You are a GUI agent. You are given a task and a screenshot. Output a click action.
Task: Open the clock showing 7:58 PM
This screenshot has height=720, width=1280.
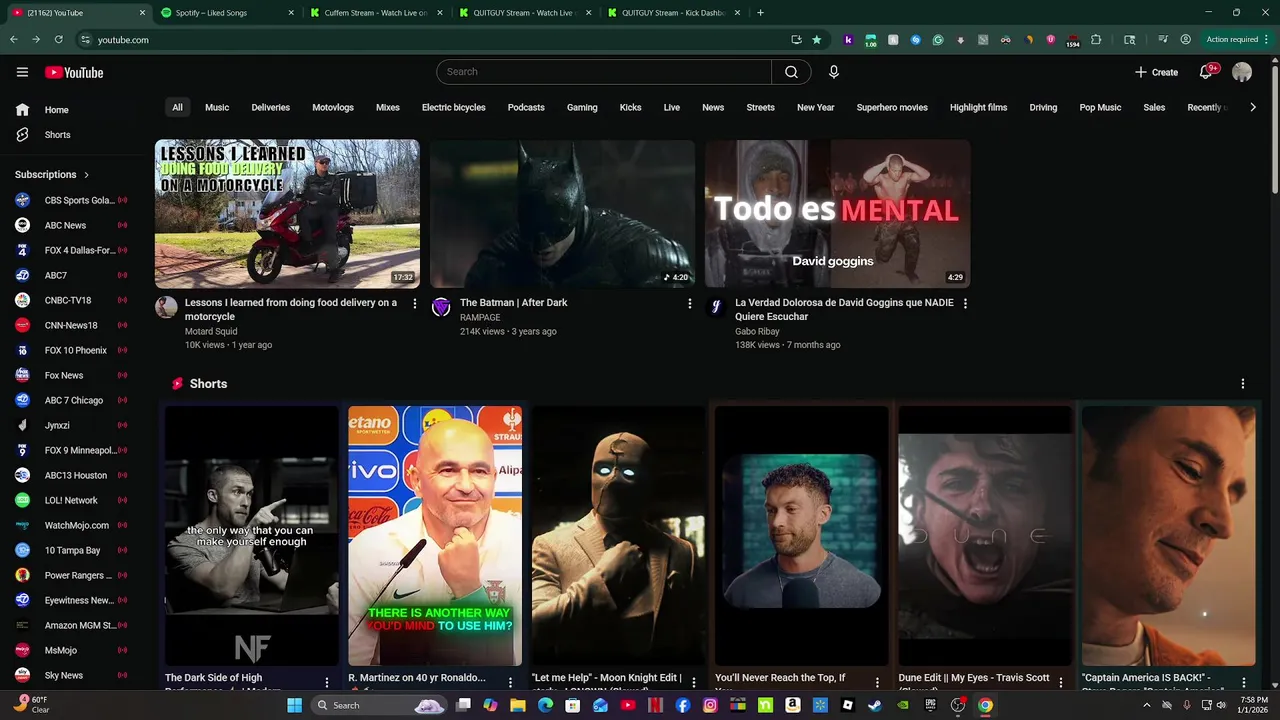(1253, 705)
